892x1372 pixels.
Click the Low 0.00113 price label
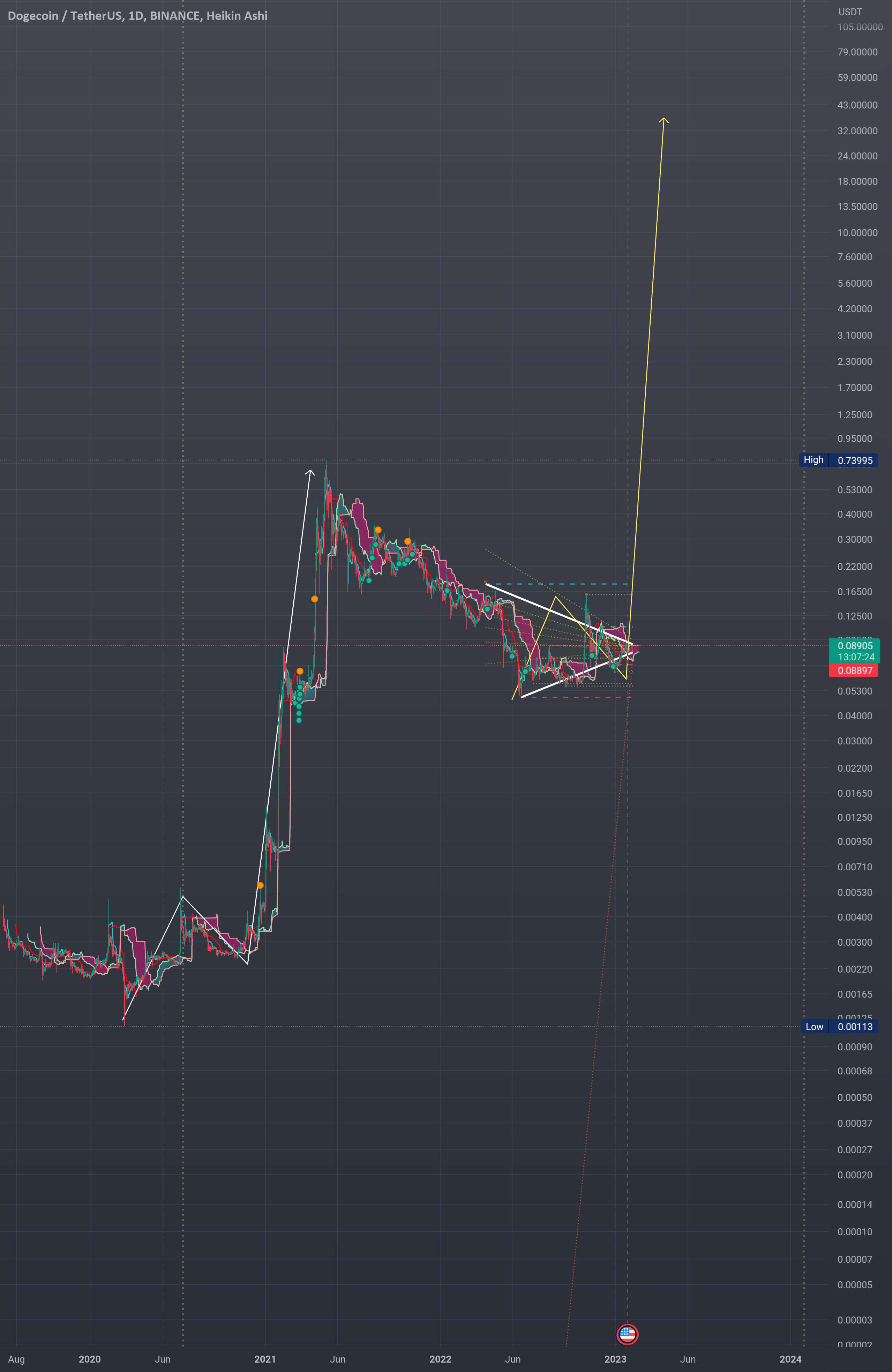pyautogui.click(x=840, y=1026)
